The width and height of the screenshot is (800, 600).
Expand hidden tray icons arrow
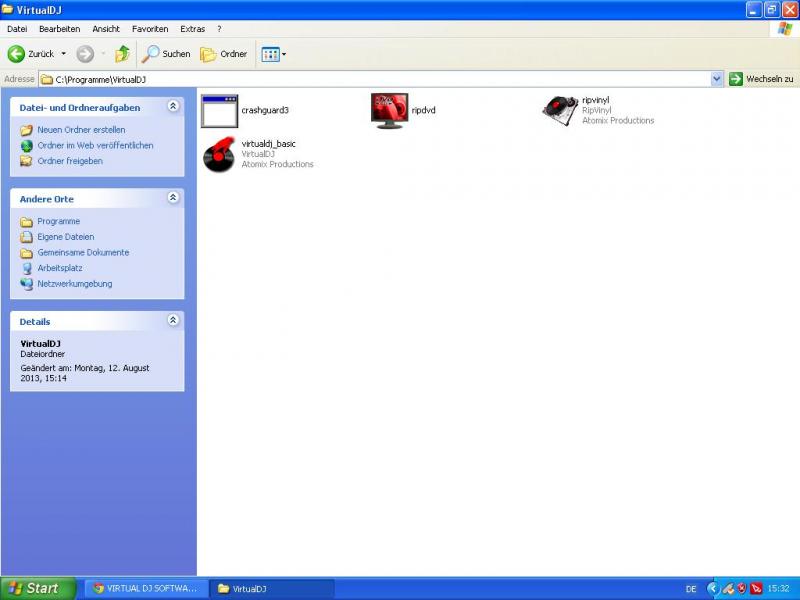[x=712, y=589]
